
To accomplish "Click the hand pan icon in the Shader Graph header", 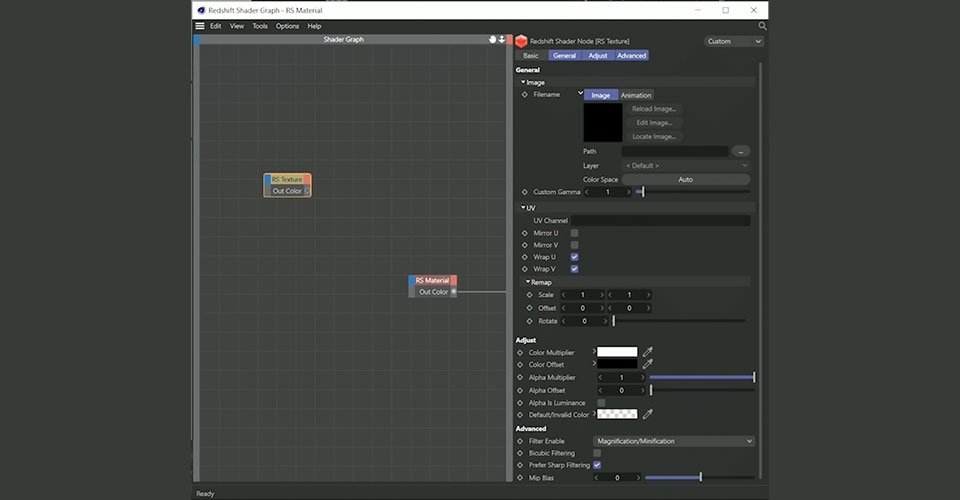I will pos(492,39).
